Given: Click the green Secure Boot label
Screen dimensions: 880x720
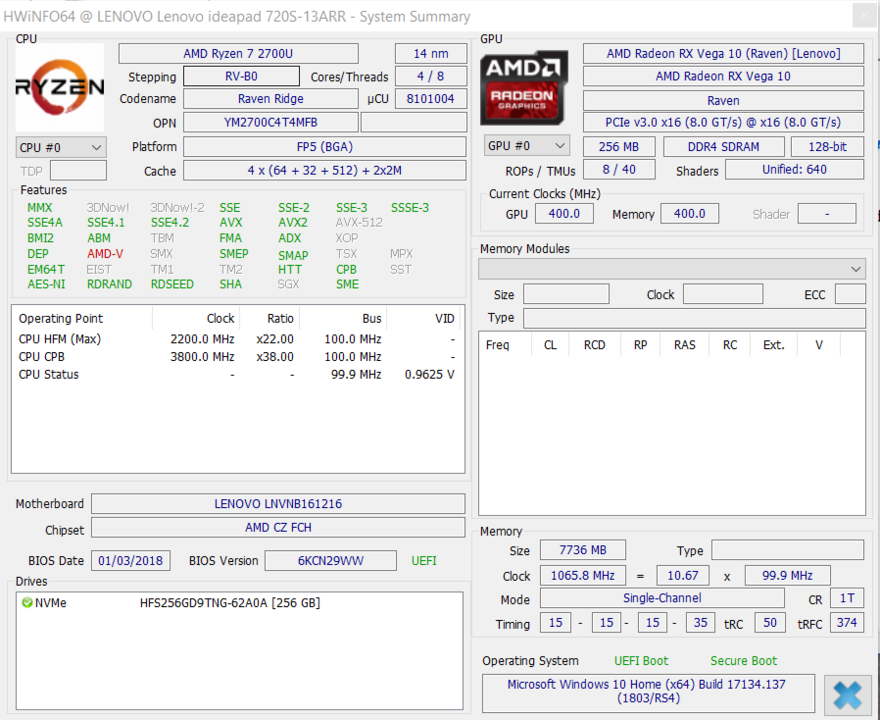Looking at the screenshot, I should click(744, 661).
